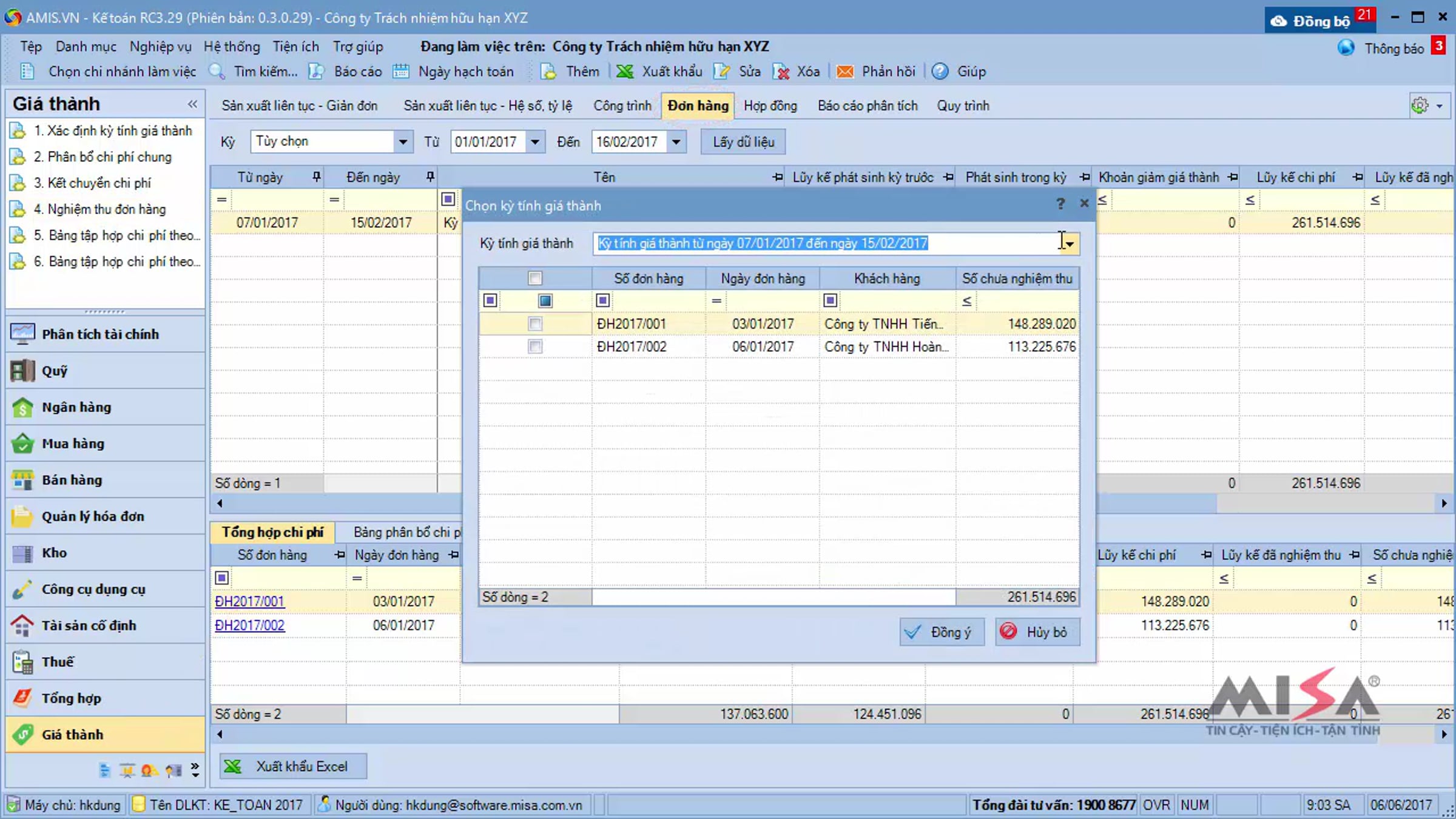
Task: Open the Quản lý hóa đơn icon
Action: pyautogui.click(x=22, y=516)
